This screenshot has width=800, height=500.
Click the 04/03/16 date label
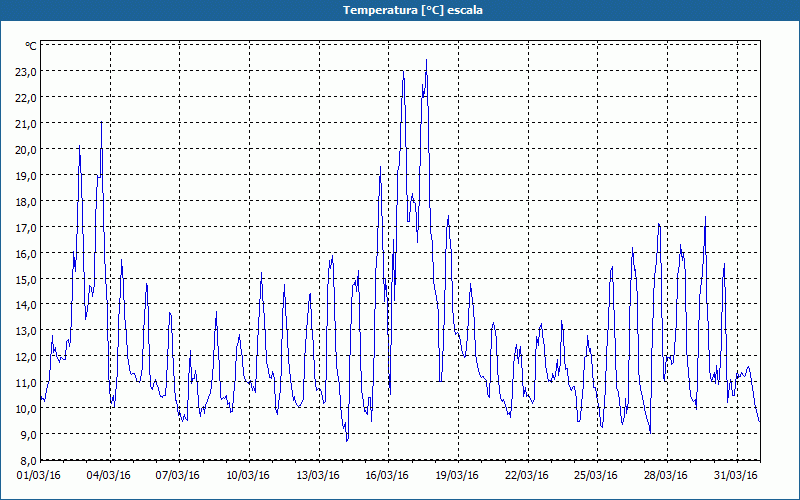pos(109,476)
